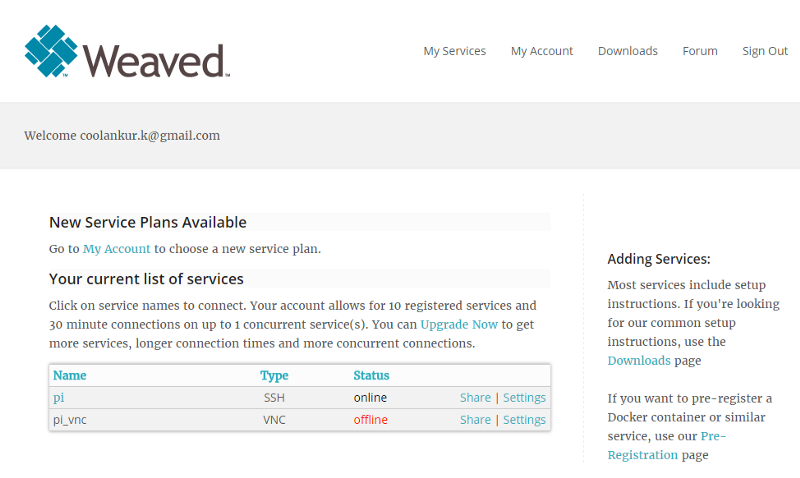Open the My Services menu item
Image resolution: width=800 pixels, height=478 pixels.
[455, 51]
